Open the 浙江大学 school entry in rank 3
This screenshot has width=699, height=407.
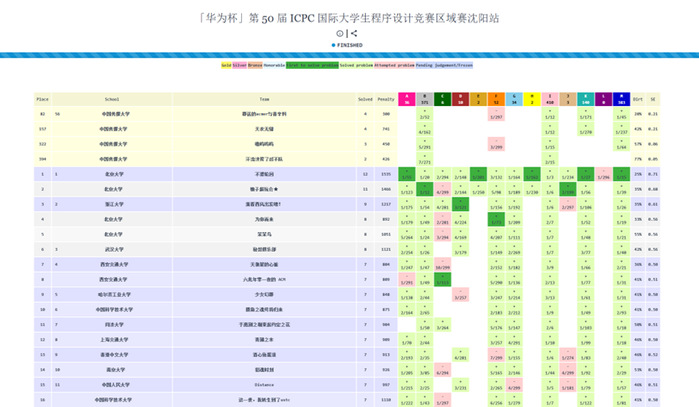point(111,203)
